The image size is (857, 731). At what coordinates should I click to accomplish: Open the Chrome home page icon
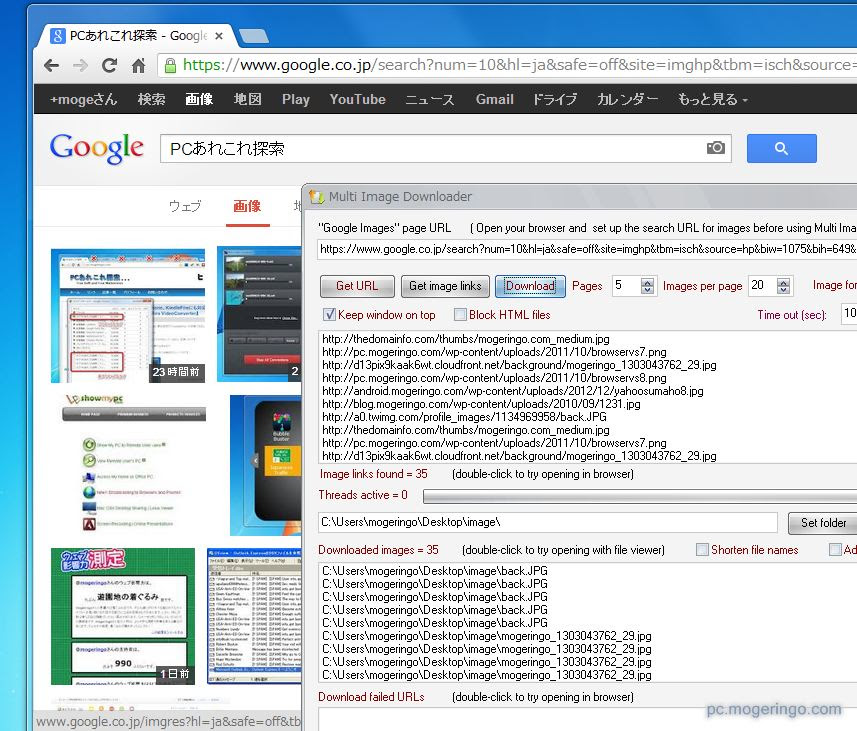click(x=138, y=66)
